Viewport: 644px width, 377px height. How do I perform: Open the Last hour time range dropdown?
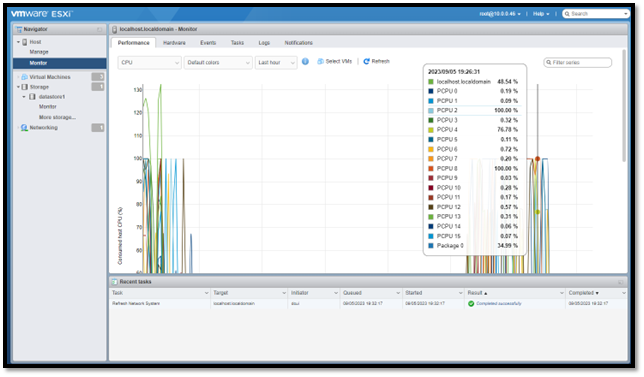pyautogui.click(x=276, y=62)
